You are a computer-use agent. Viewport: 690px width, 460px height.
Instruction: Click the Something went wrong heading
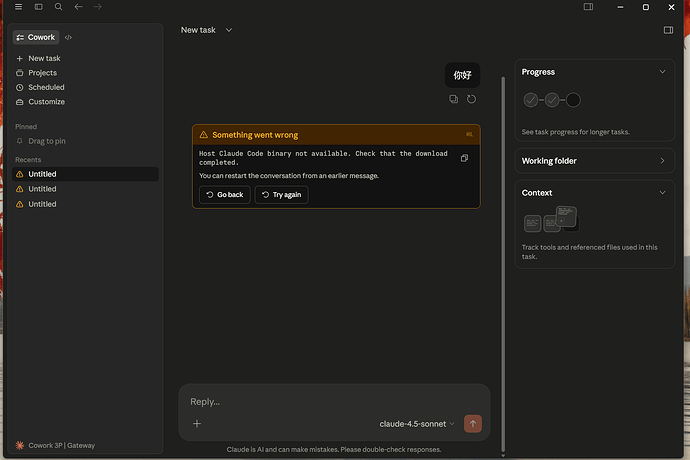pyautogui.click(x=255, y=135)
